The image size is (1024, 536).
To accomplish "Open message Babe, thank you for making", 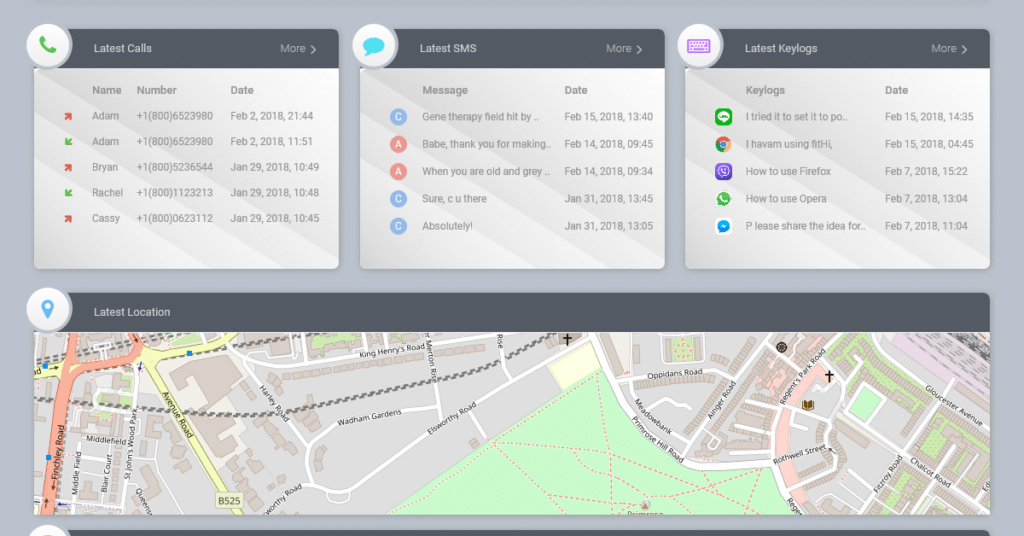I will (x=487, y=144).
